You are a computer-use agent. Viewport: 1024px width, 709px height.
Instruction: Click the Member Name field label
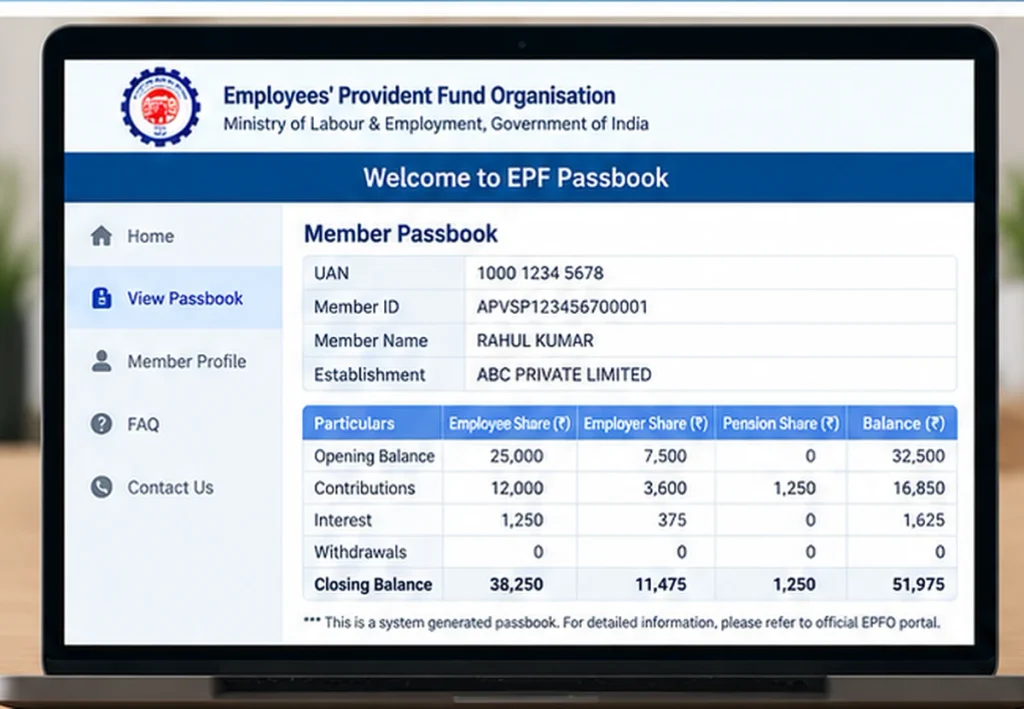pyautogui.click(x=371, y=341)
